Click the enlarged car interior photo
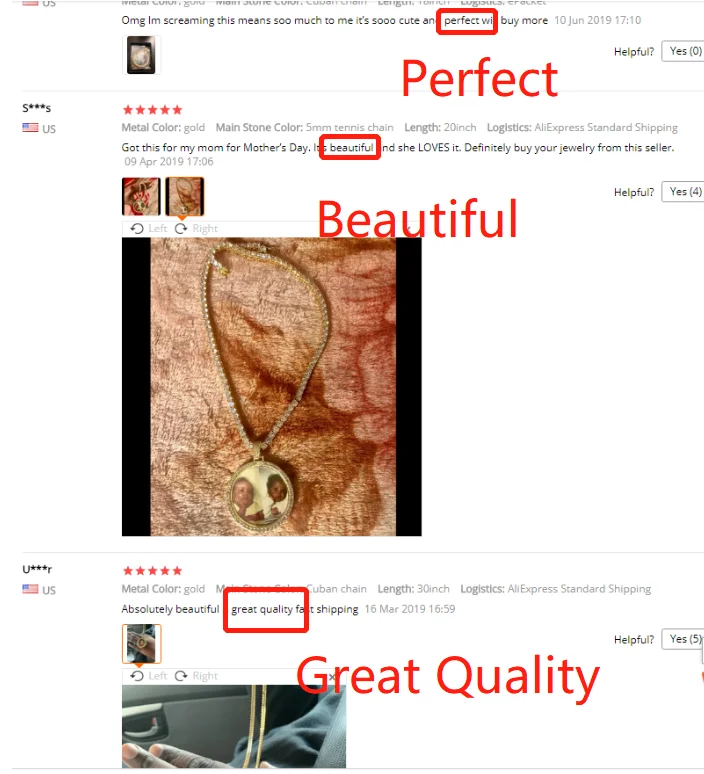The height and width of the screenshot is (774, 704). (x=234, y=726)
